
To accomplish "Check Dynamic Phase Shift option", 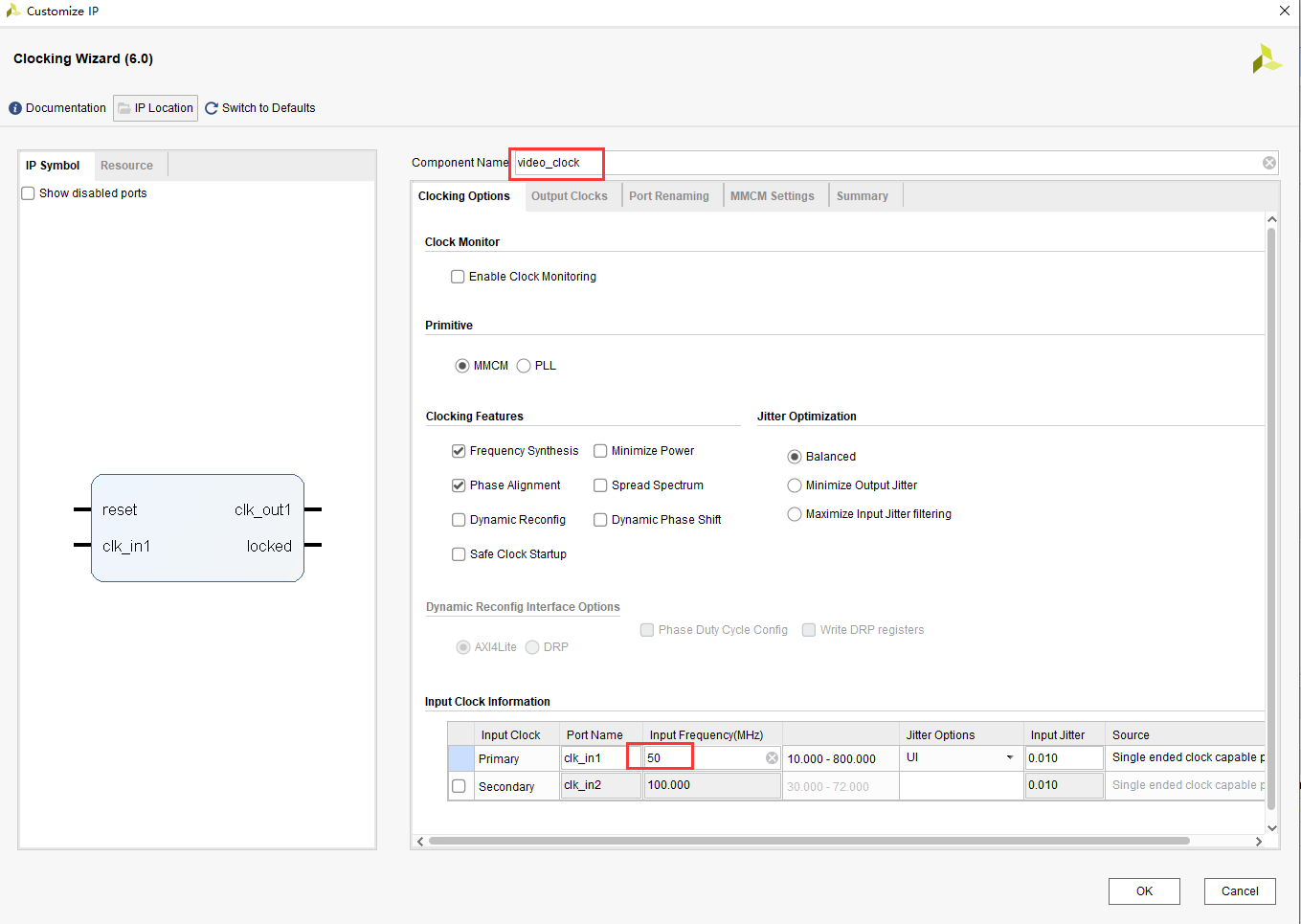I will [x=600, y=520].
